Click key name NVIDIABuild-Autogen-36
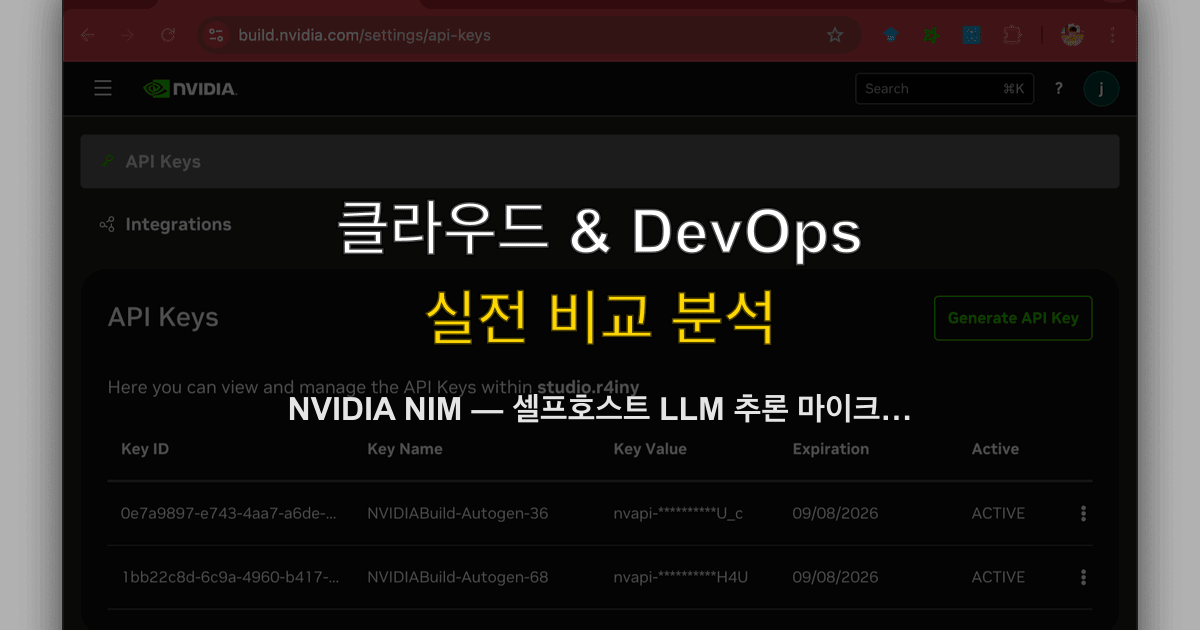The height and width of the screenshot is (630, 1200). coord(458,514)
